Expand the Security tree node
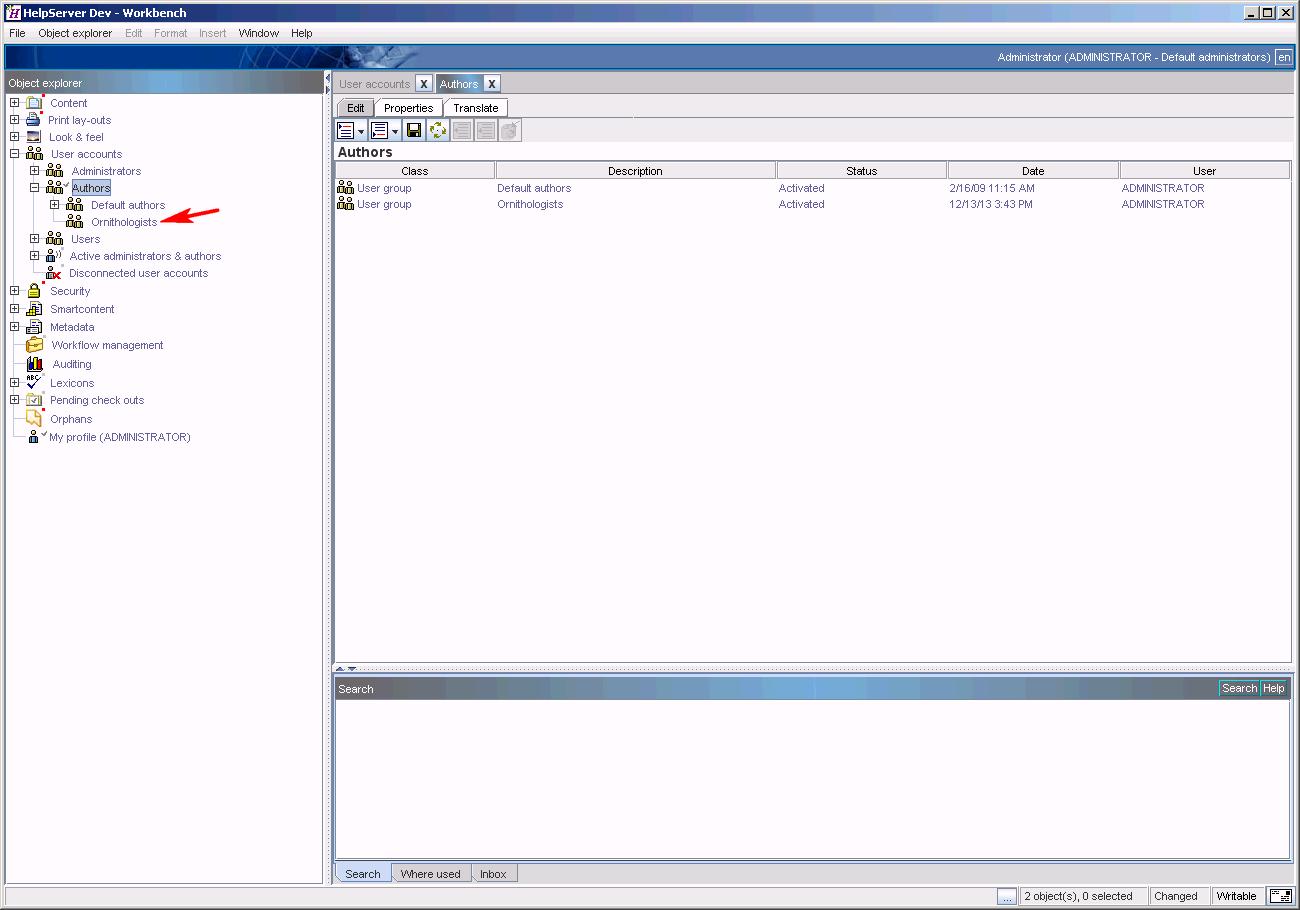This screenshot has height=910, width=1300. point(14,291)
